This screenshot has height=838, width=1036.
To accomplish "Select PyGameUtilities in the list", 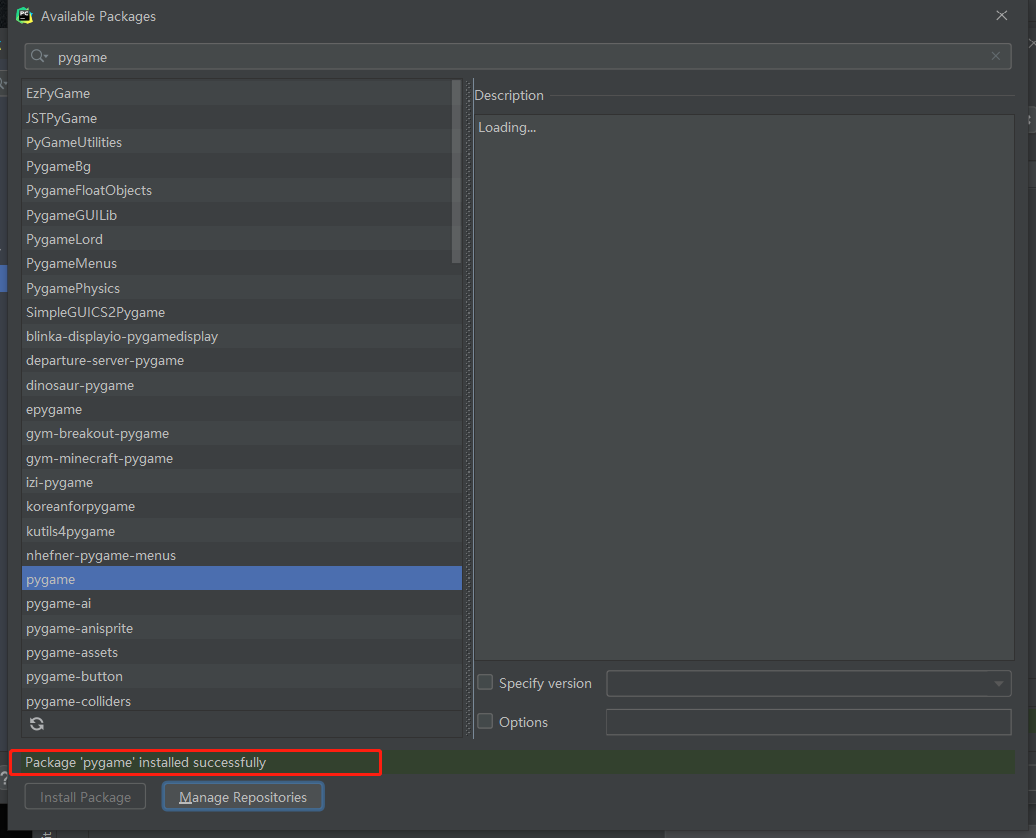I will click(242, 142).
